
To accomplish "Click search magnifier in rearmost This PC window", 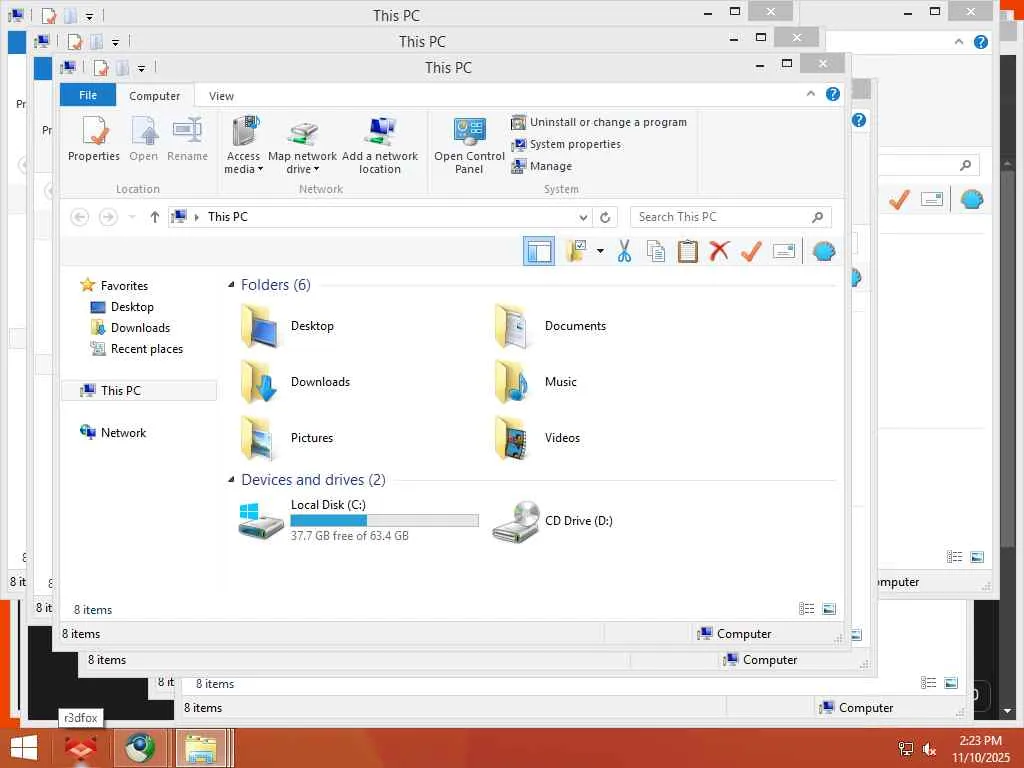I will click(x=966, y=165).
